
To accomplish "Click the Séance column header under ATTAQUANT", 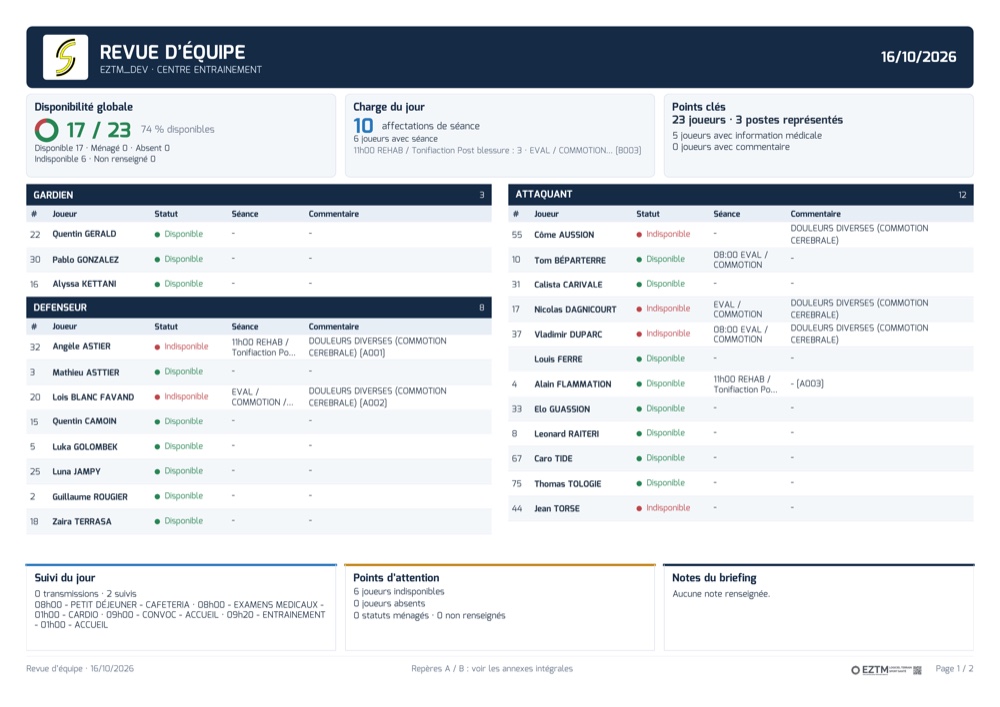I will click(x=726, y=214).
